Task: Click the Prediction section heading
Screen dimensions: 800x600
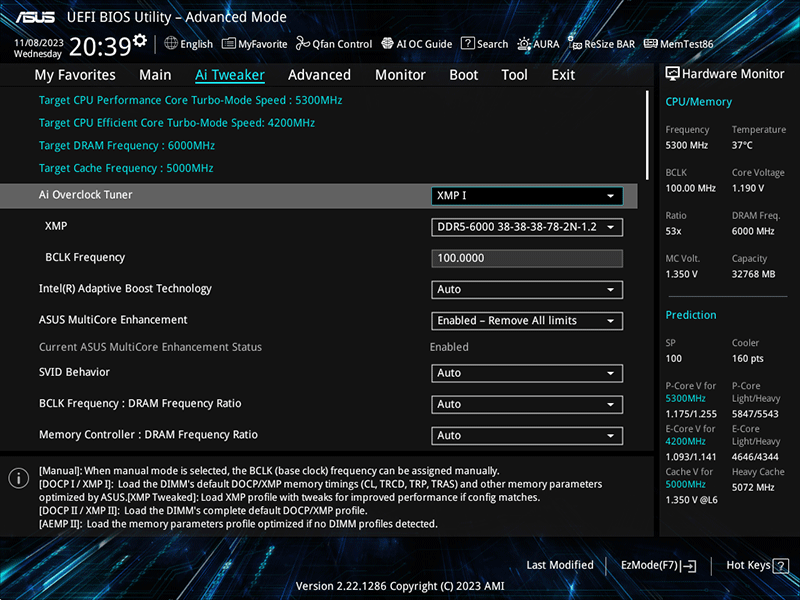Action: tap(691, 315)
